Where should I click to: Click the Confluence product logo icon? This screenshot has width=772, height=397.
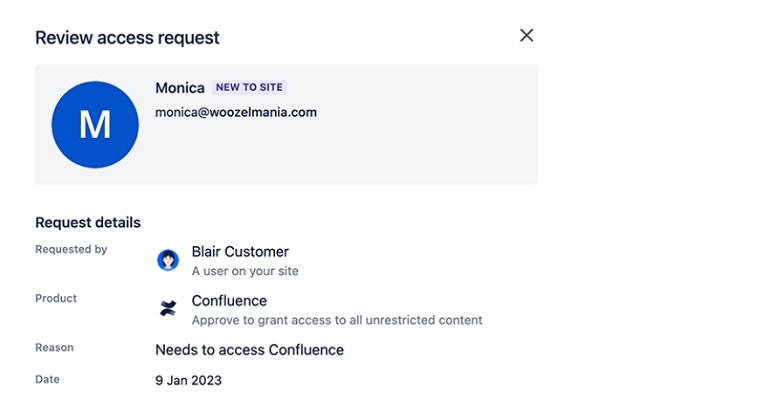click(x=168, y=309)
